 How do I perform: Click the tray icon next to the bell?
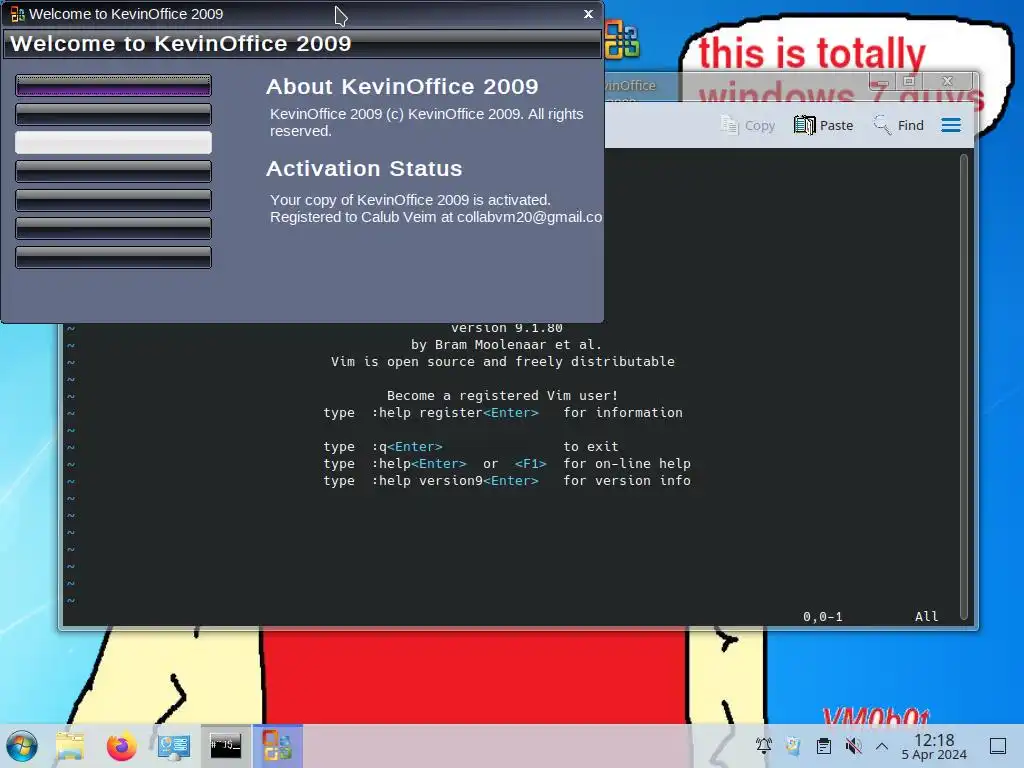pyautogui.click(x=793, y=745)
